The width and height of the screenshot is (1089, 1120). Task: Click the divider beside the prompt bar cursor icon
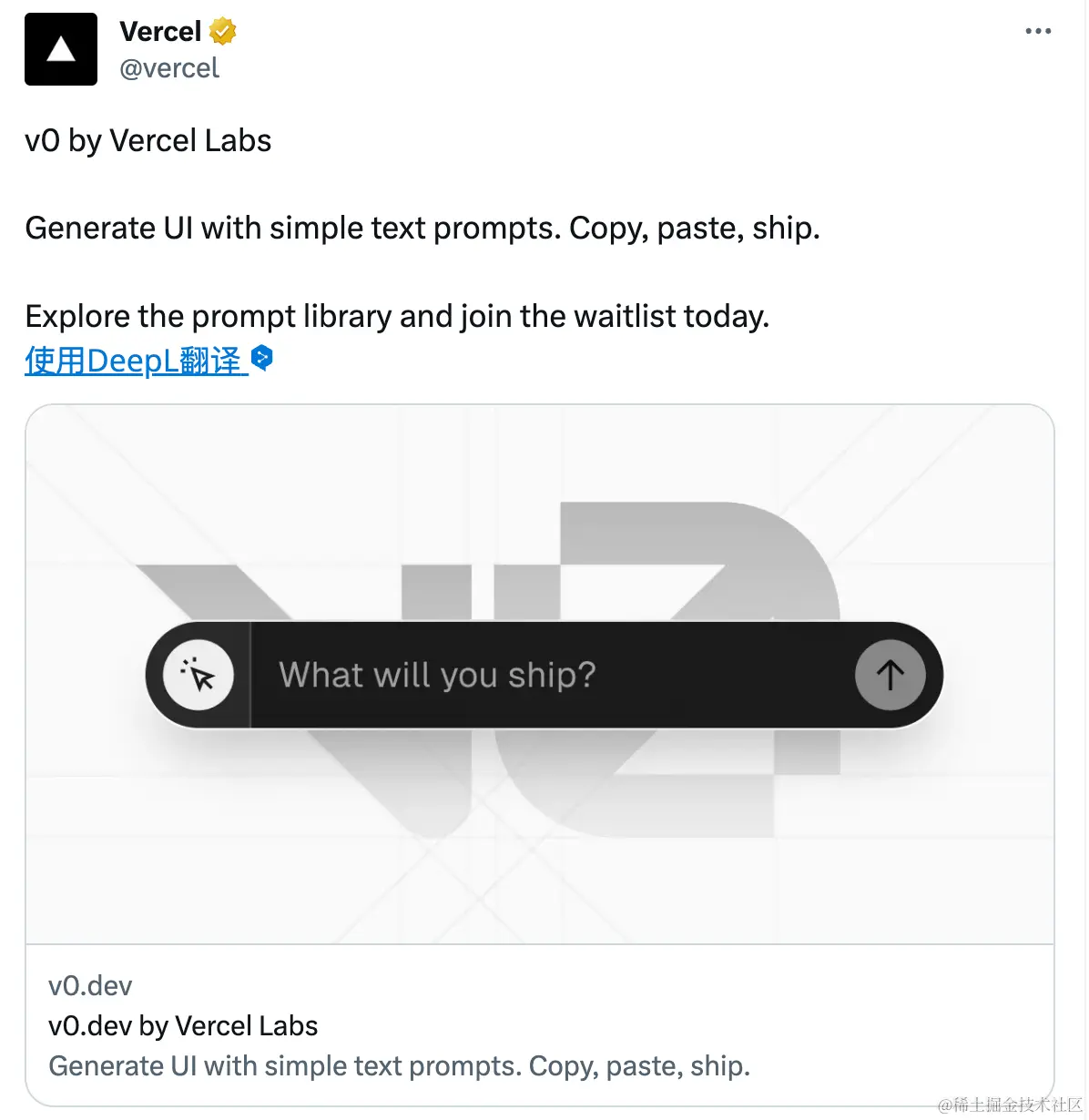(250, 676)
